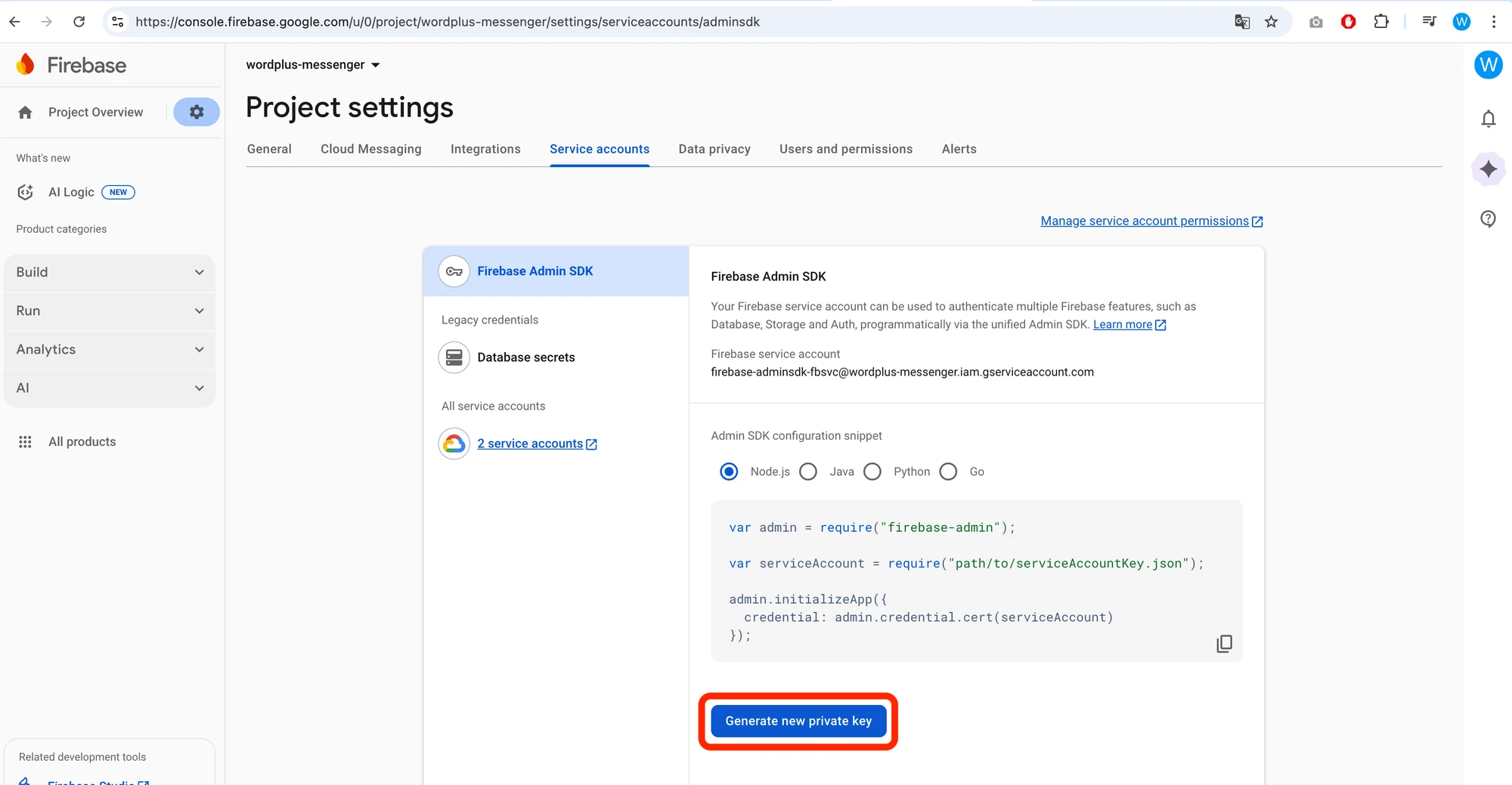
Task: Click the Google Cloud service accounts icon
Action: 454,443
